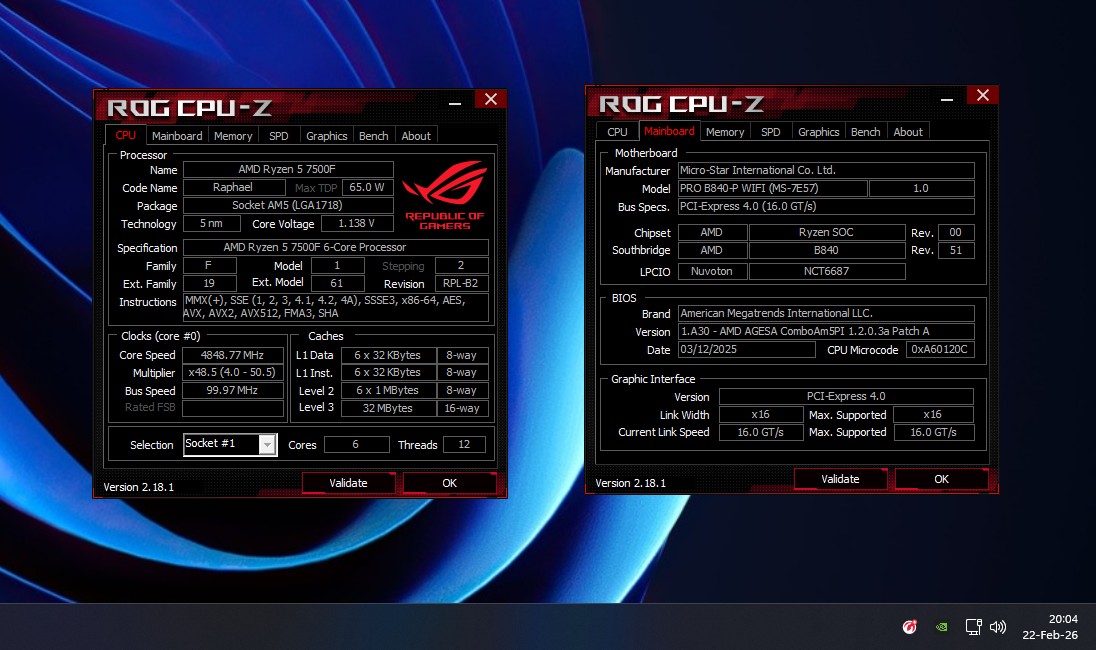This screenshot has width=1096, height=650.
Task: Open the About tab in the motherboard window
Action: (x=908, y=132)
